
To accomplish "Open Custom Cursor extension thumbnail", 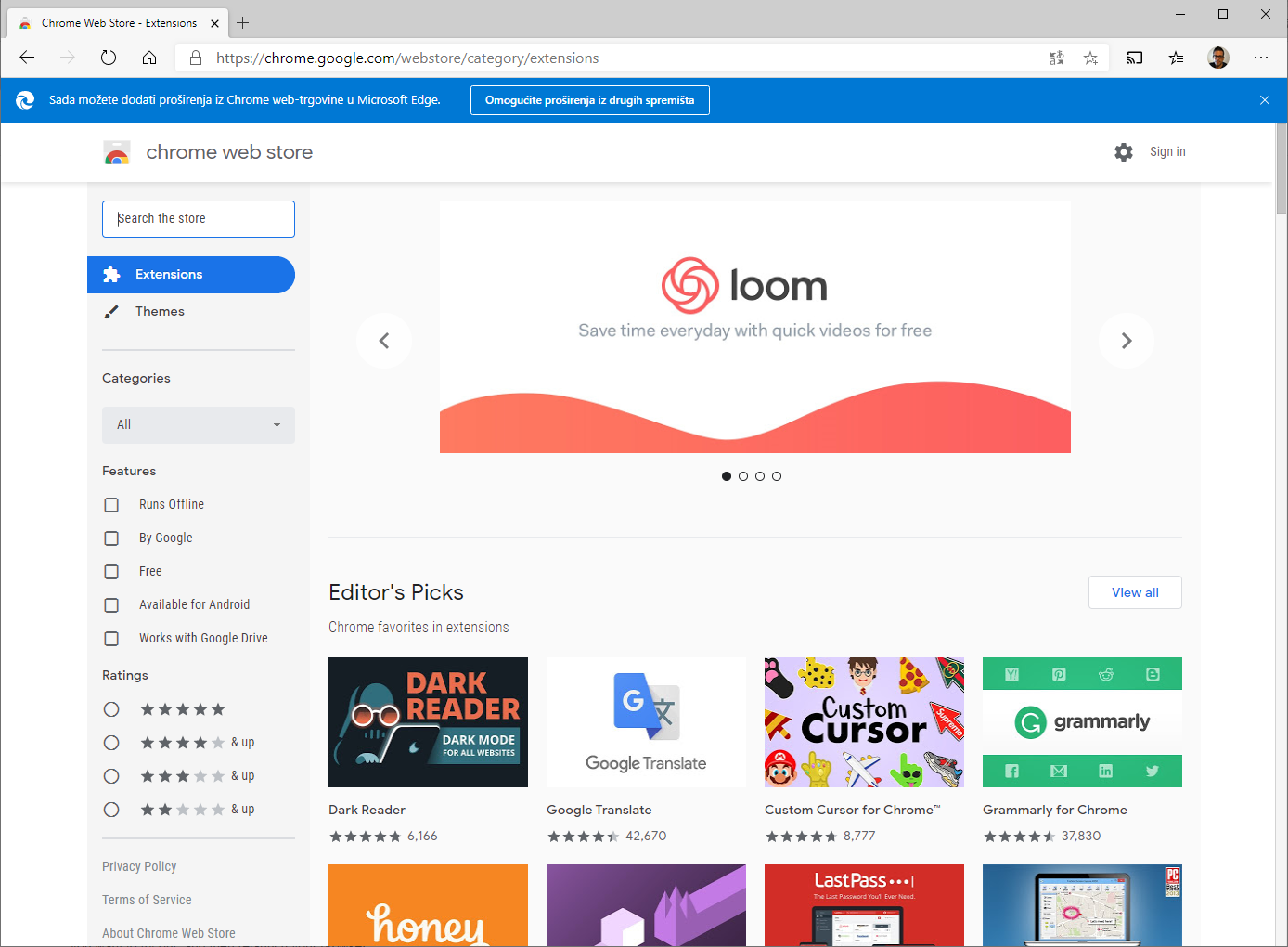I will (x=864, y=722).
